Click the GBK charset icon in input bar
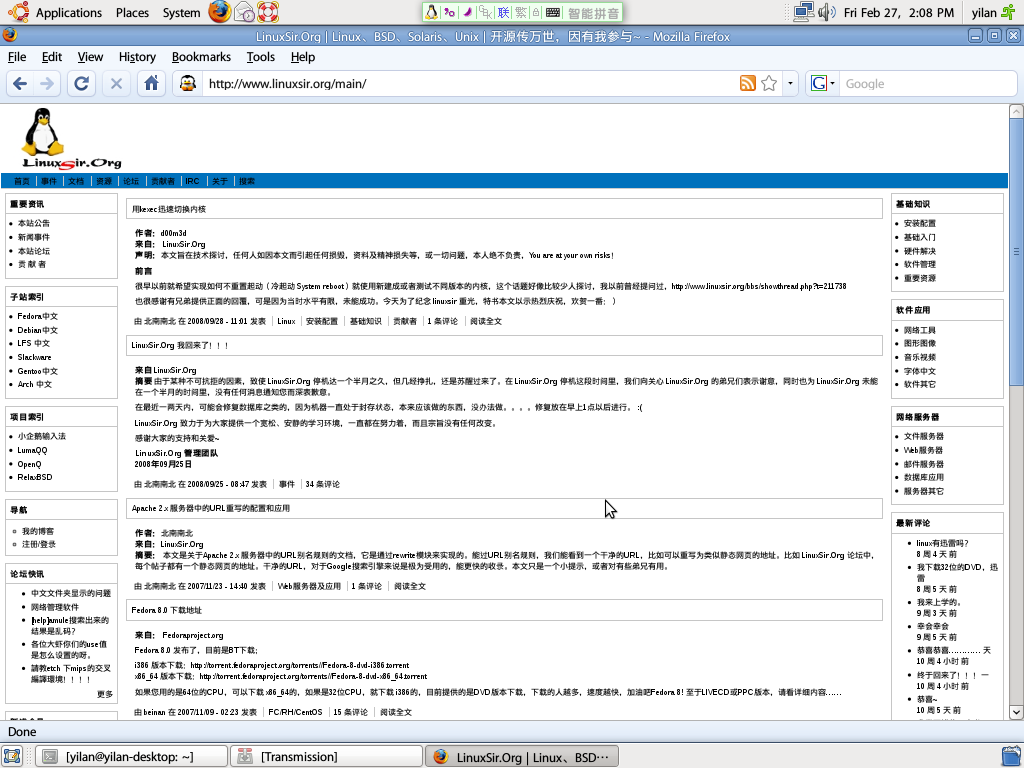1024x768 pixels. click(x=485, y=12)
